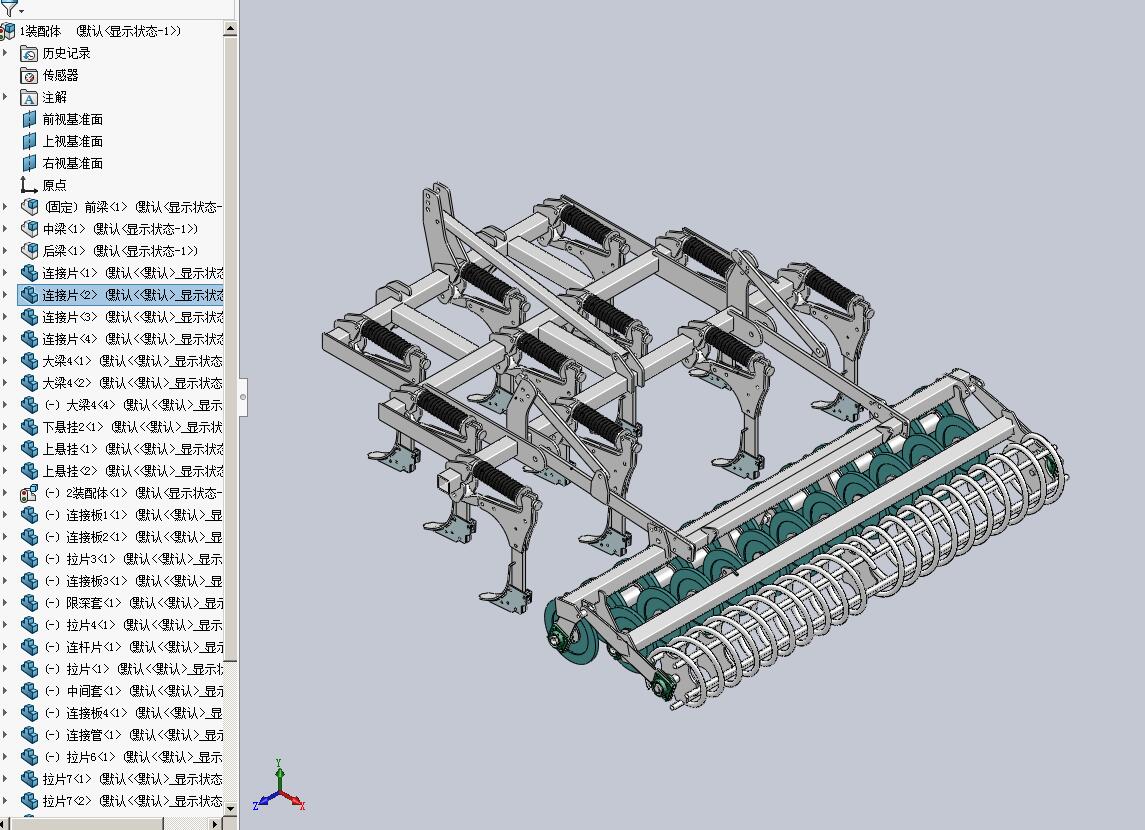Select the 拉片6<1> tree row label
This screenshot has width=1145, height=830.
pyautogui.click(x=133, y=756)
